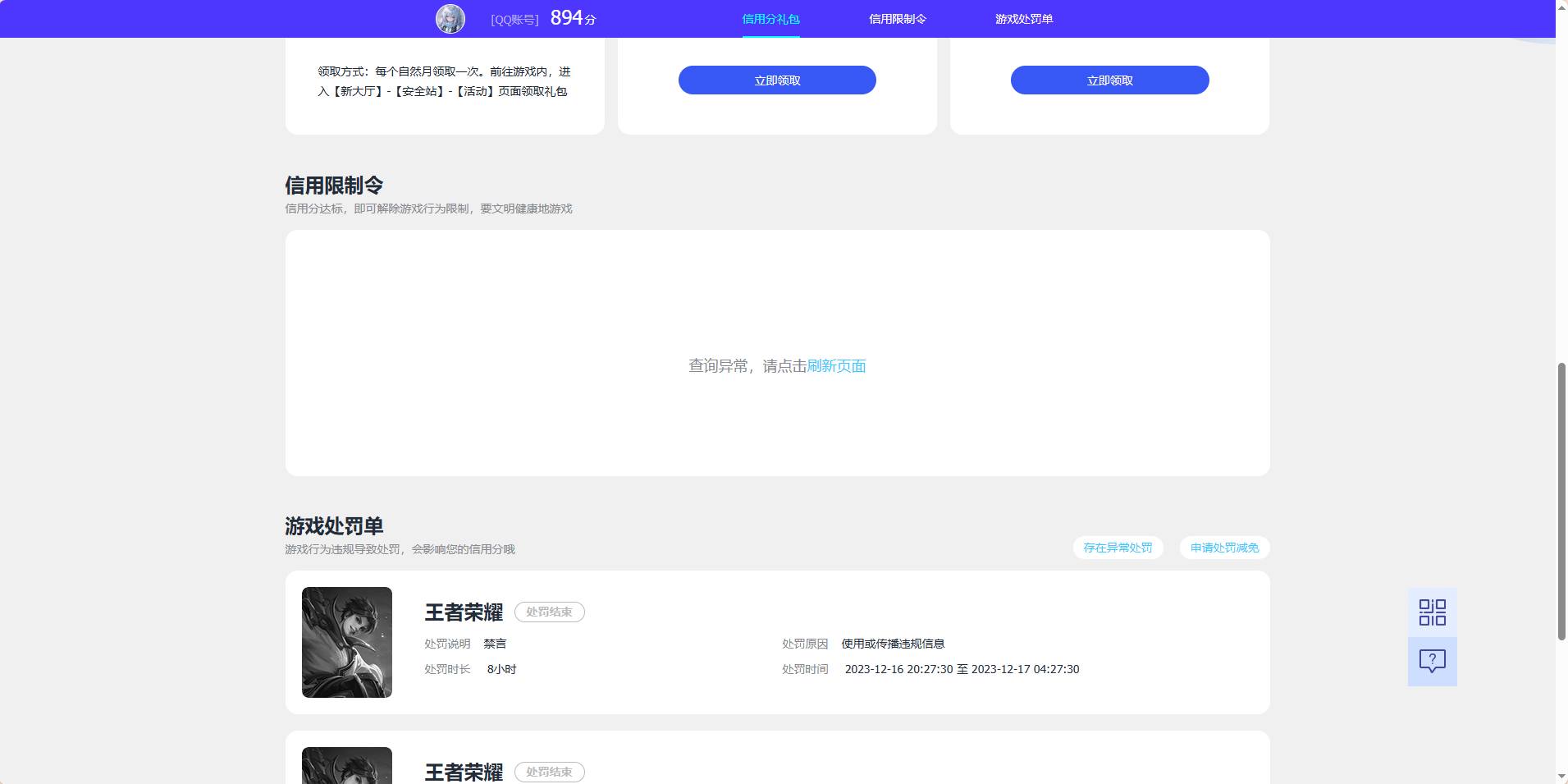Viewport: 1568px width, 784px height.
Task: Switch to 信用限制令 tab
Action: 898,19
